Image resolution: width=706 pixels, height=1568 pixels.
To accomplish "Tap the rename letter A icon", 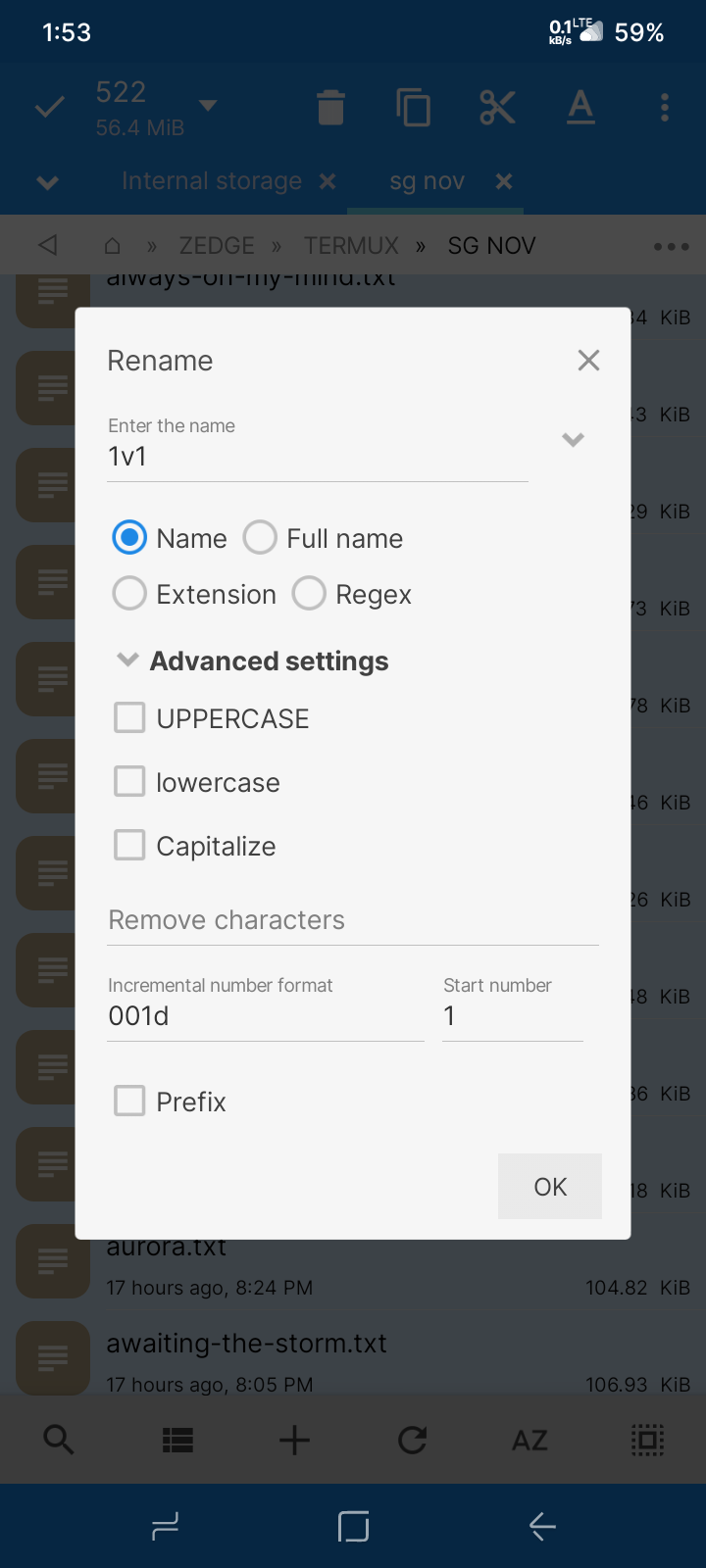I will coord(580,107).
